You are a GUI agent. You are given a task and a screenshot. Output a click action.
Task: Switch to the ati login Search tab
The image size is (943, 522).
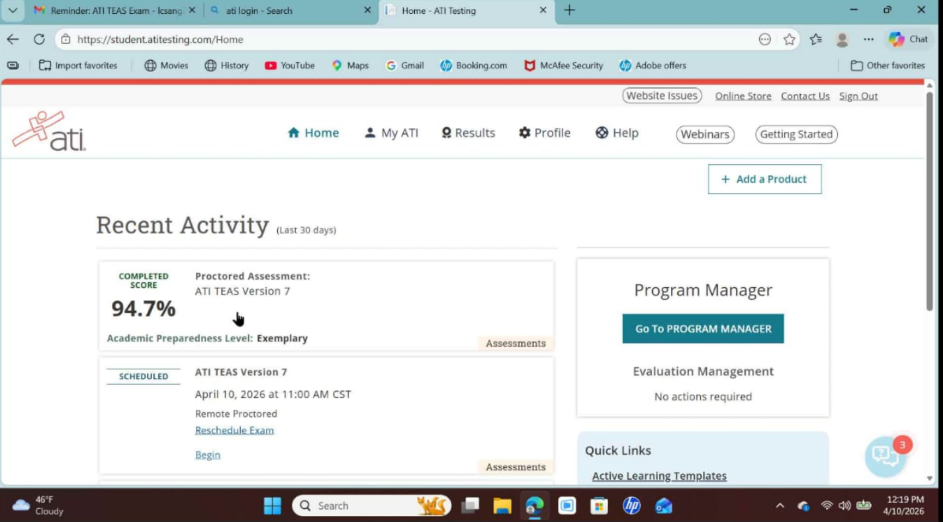(290, 10)
